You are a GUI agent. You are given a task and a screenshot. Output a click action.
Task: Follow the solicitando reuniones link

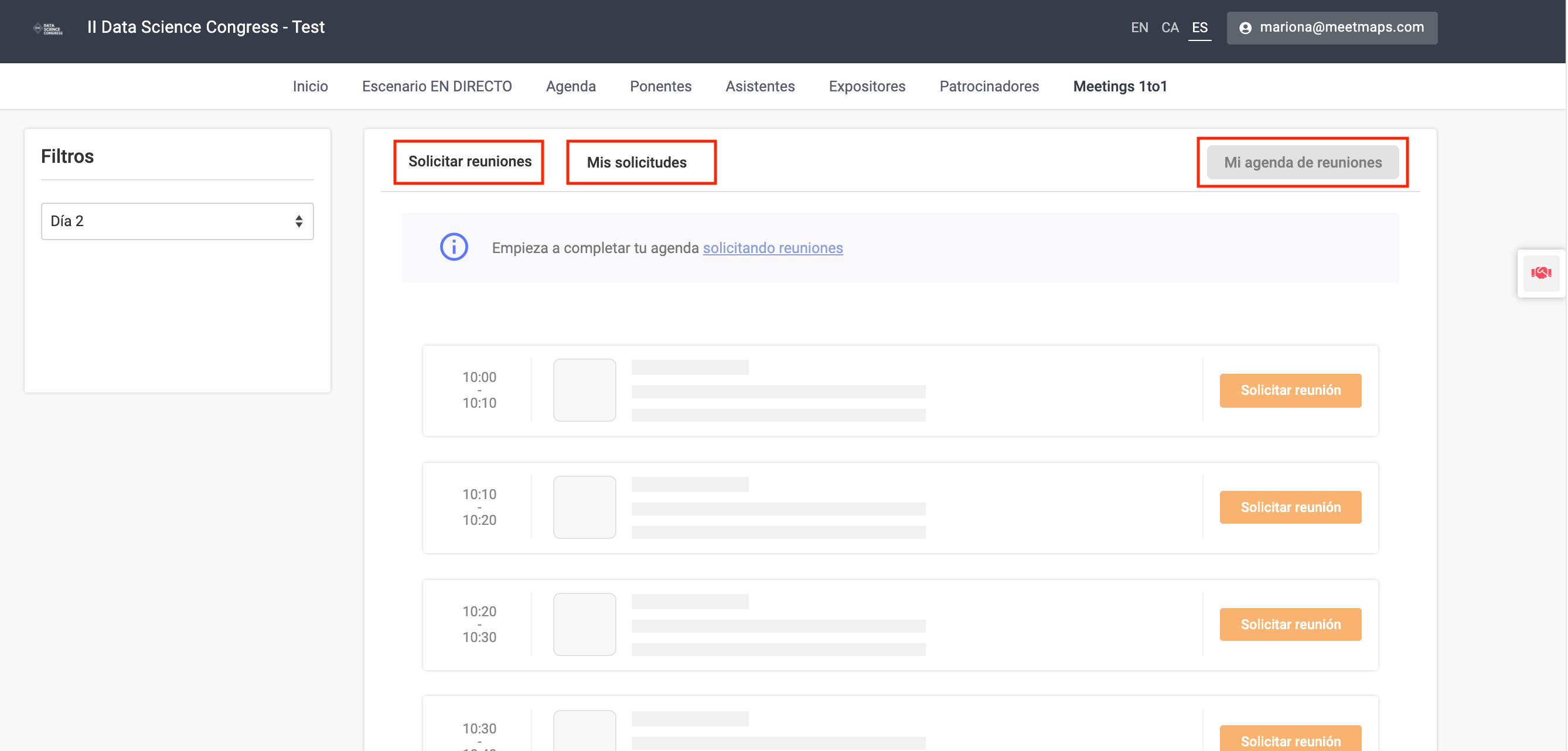pyautogui.click(x=772, y=248)
